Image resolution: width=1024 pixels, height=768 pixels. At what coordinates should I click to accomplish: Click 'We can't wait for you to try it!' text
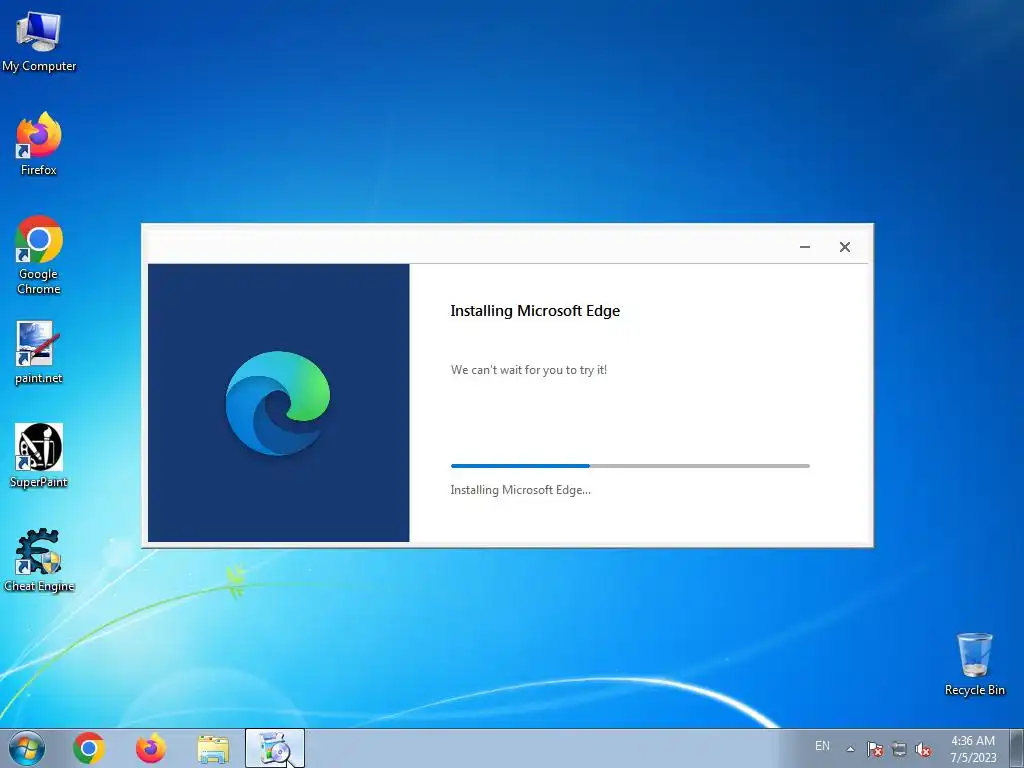[x=529, y=370]
